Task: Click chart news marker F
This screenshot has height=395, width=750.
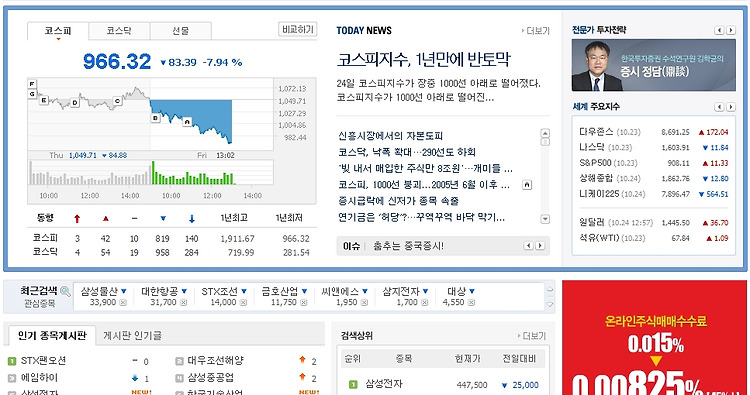Action: [x=32, y=84]
